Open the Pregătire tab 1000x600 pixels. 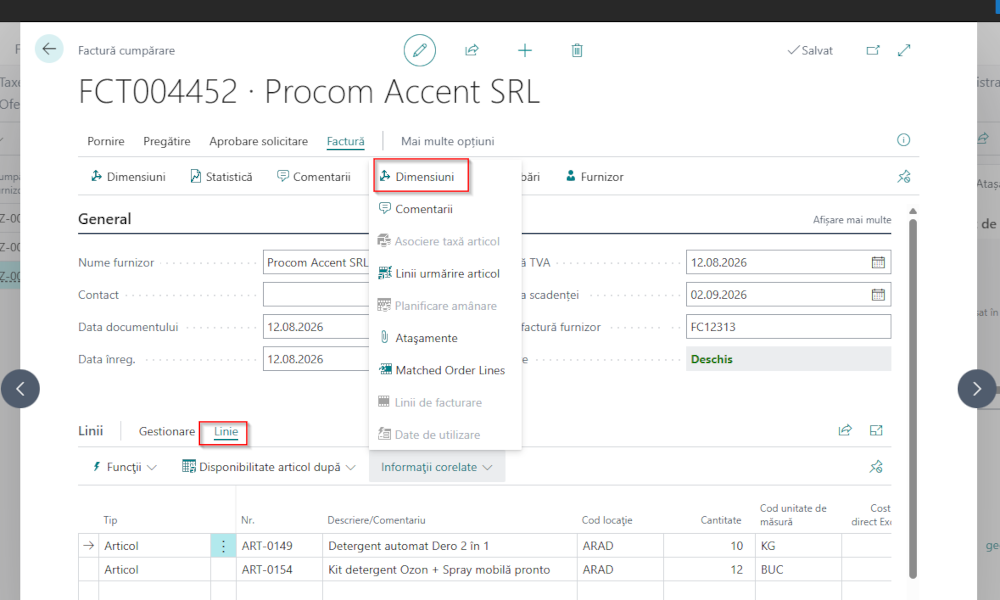coord(166,141)
